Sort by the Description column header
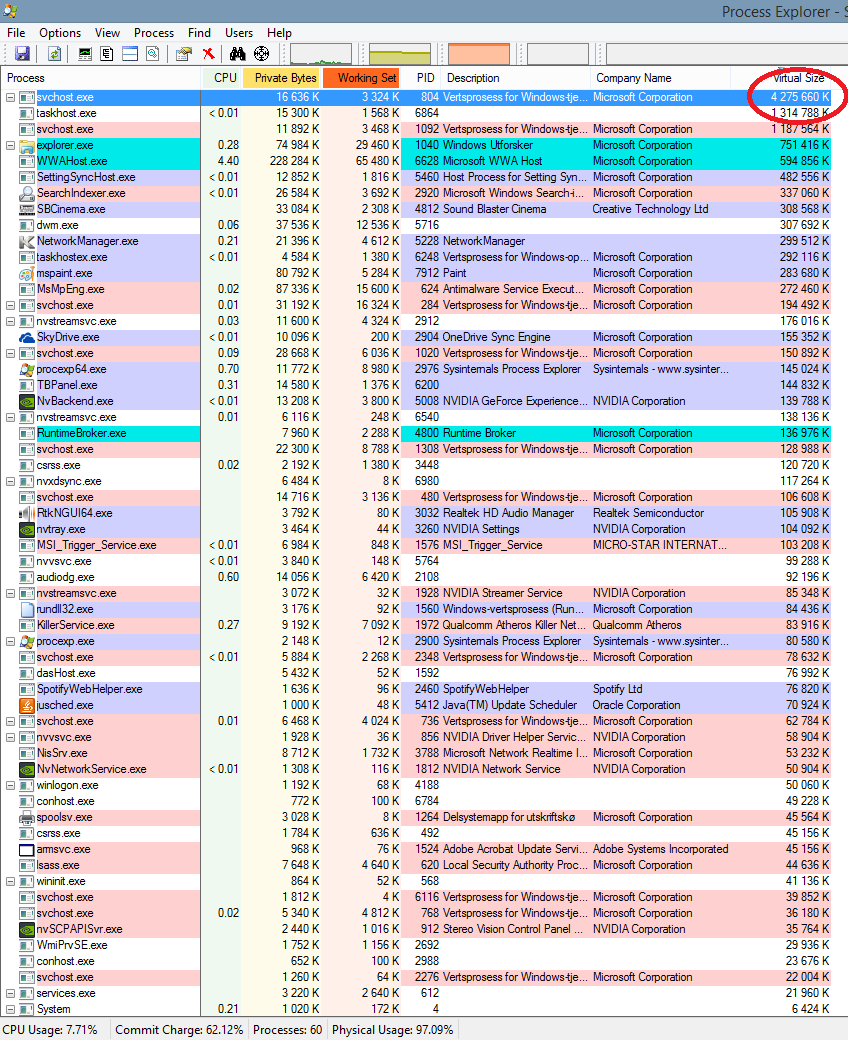This screenshot has height=1040, width=848. pos(515,78)
